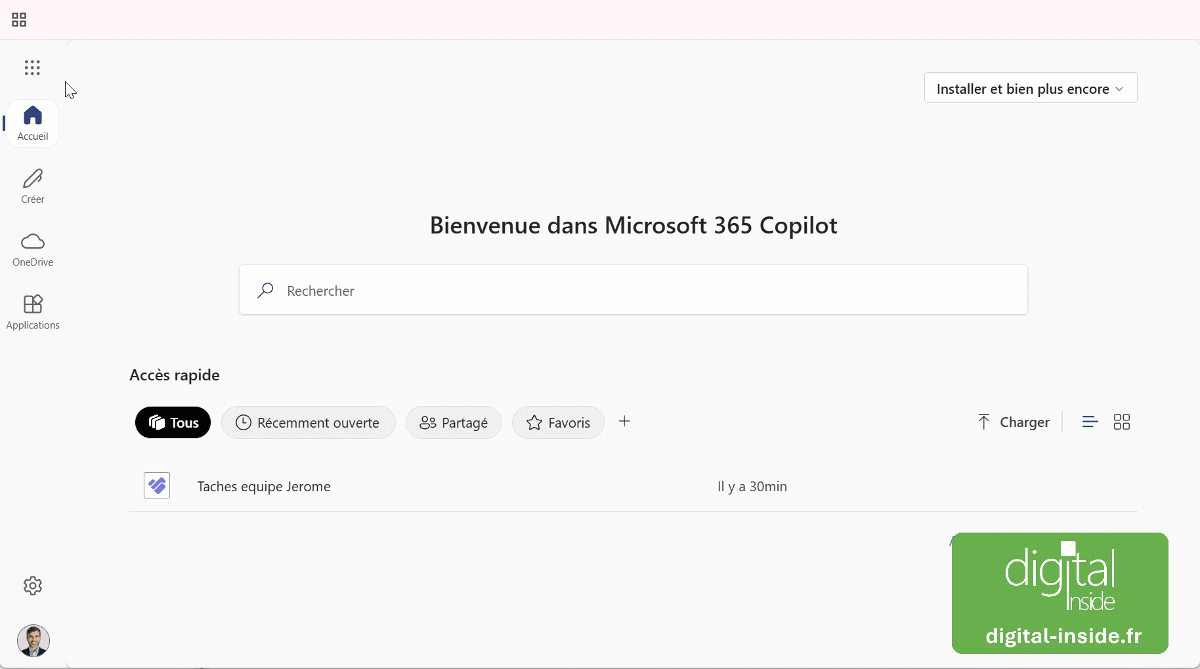Open the Applications sidebar icon
This screenshot has height=669, width=1200.
[32, 305]
